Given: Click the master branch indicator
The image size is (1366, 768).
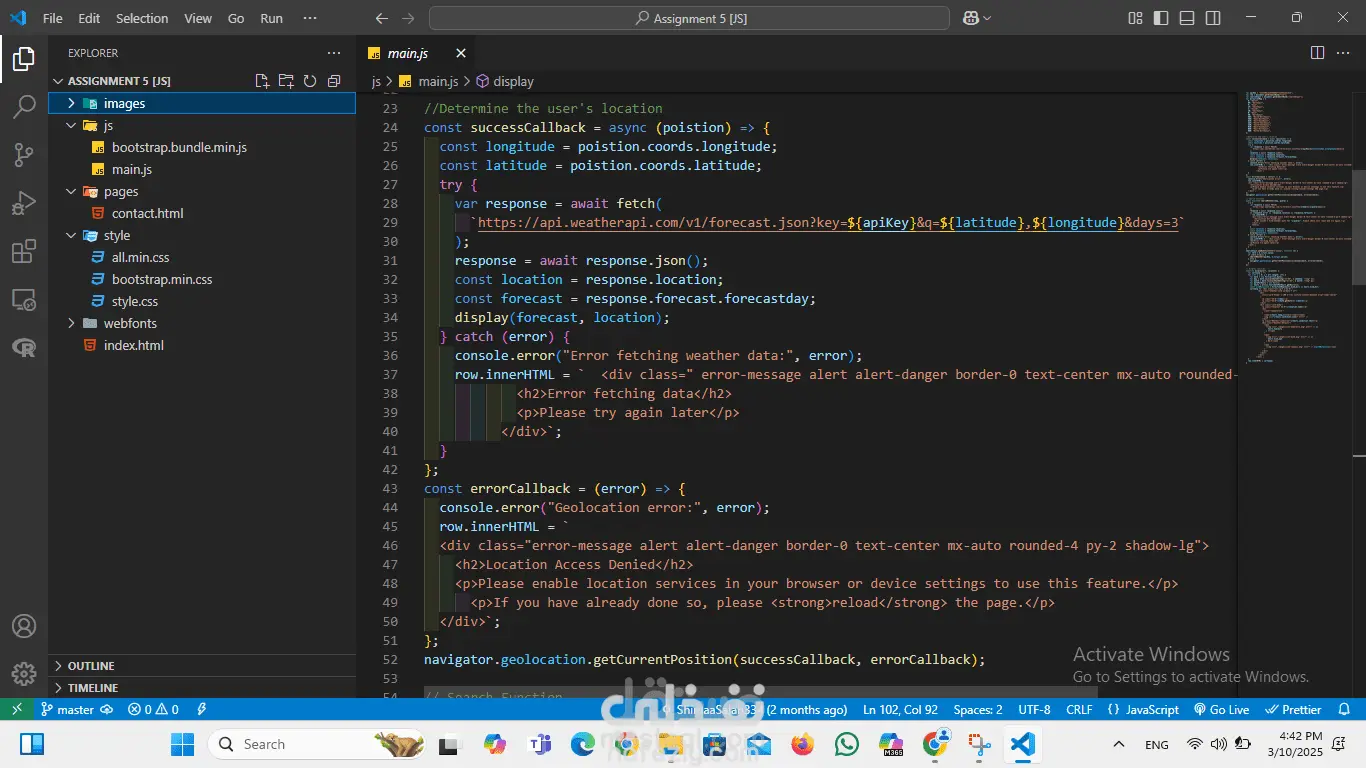Looking at the screenshot, I should 67,709.
